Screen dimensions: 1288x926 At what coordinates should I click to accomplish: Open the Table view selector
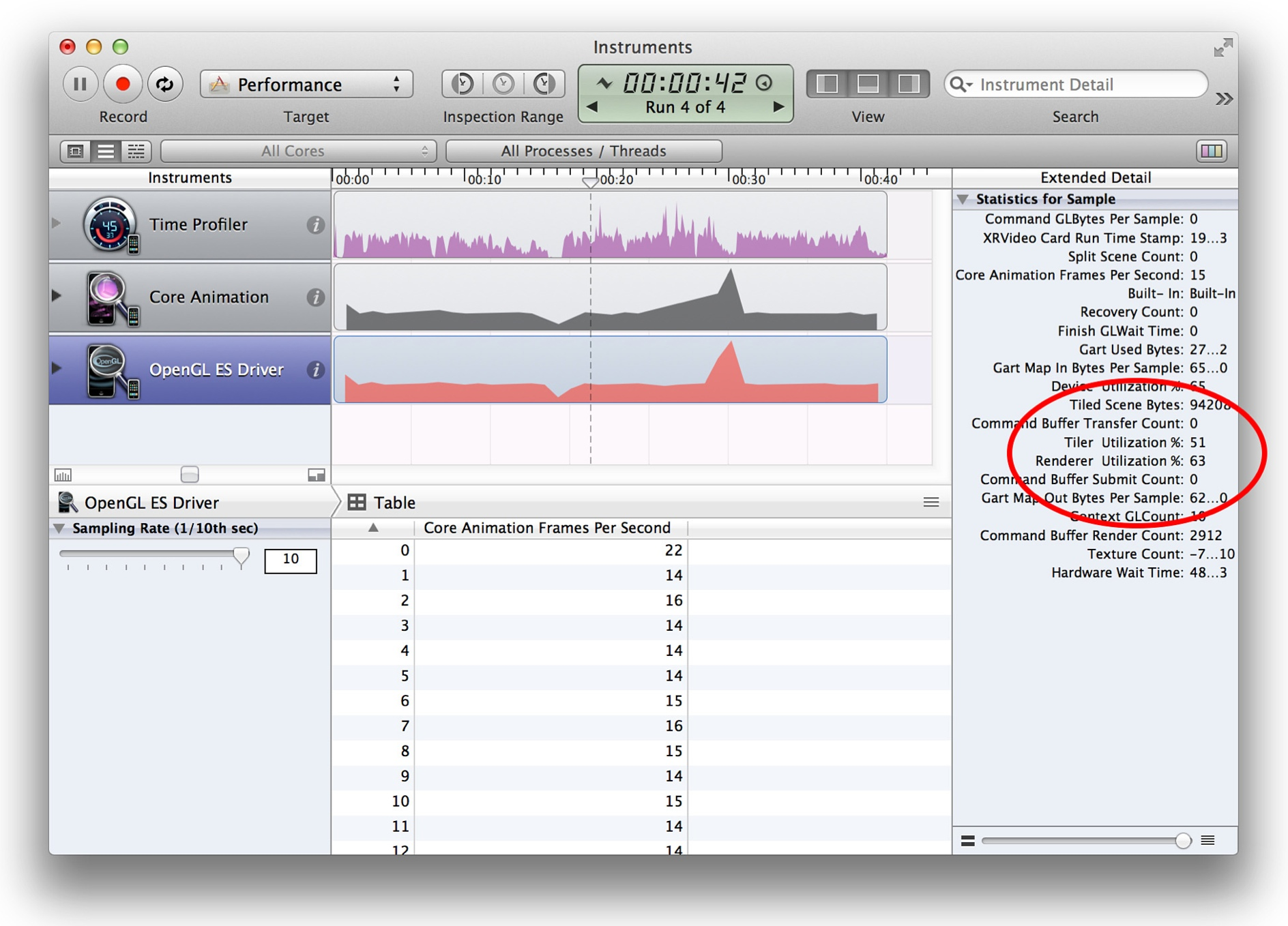382,503
